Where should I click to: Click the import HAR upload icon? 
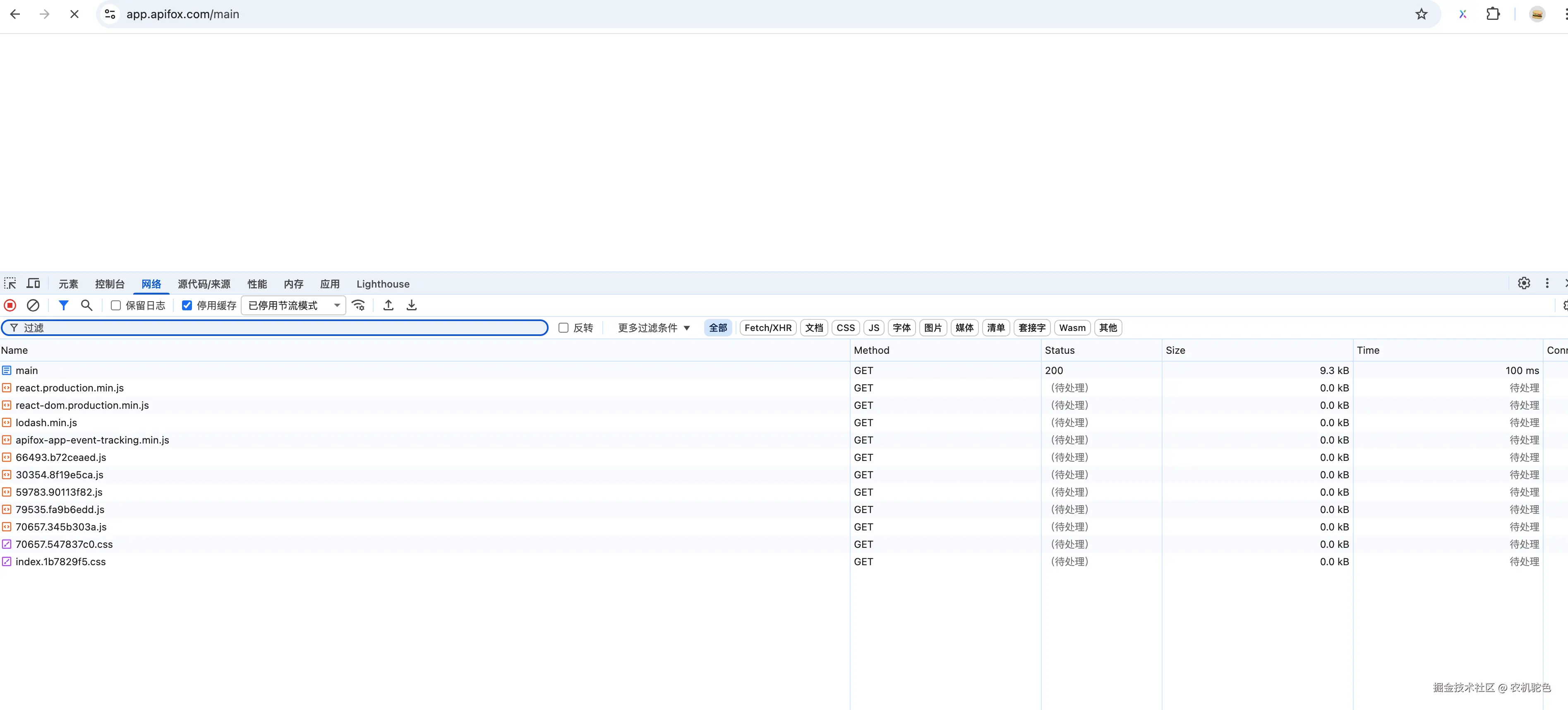coord(388,305)
